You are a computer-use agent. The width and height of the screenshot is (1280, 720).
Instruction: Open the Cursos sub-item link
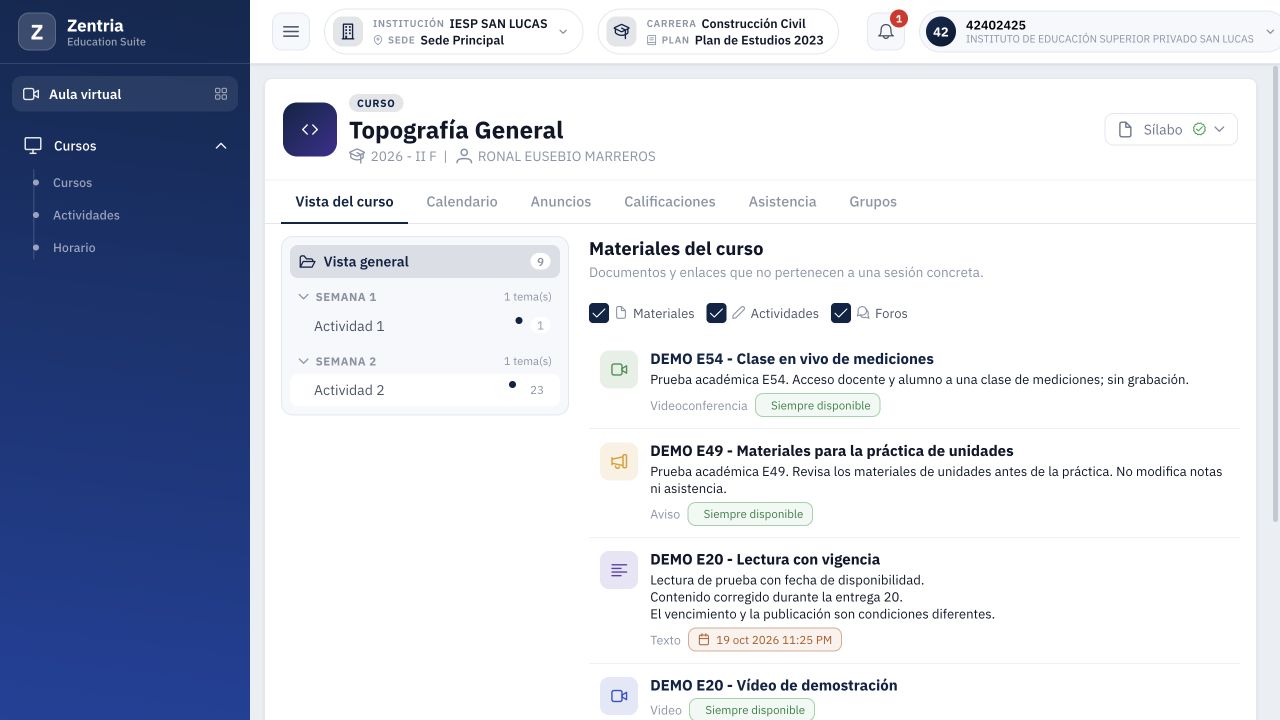click(x=72, y=183)
